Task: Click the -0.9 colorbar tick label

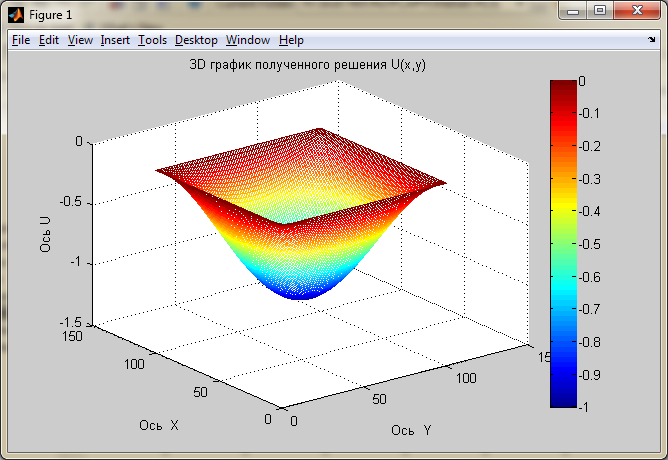Action: coord(590,375)
